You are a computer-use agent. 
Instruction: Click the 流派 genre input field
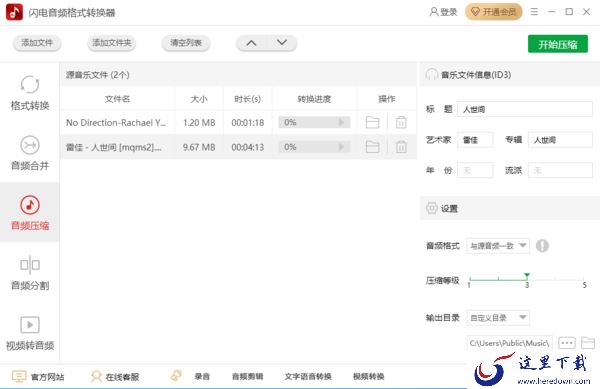[x=560, y=170]
